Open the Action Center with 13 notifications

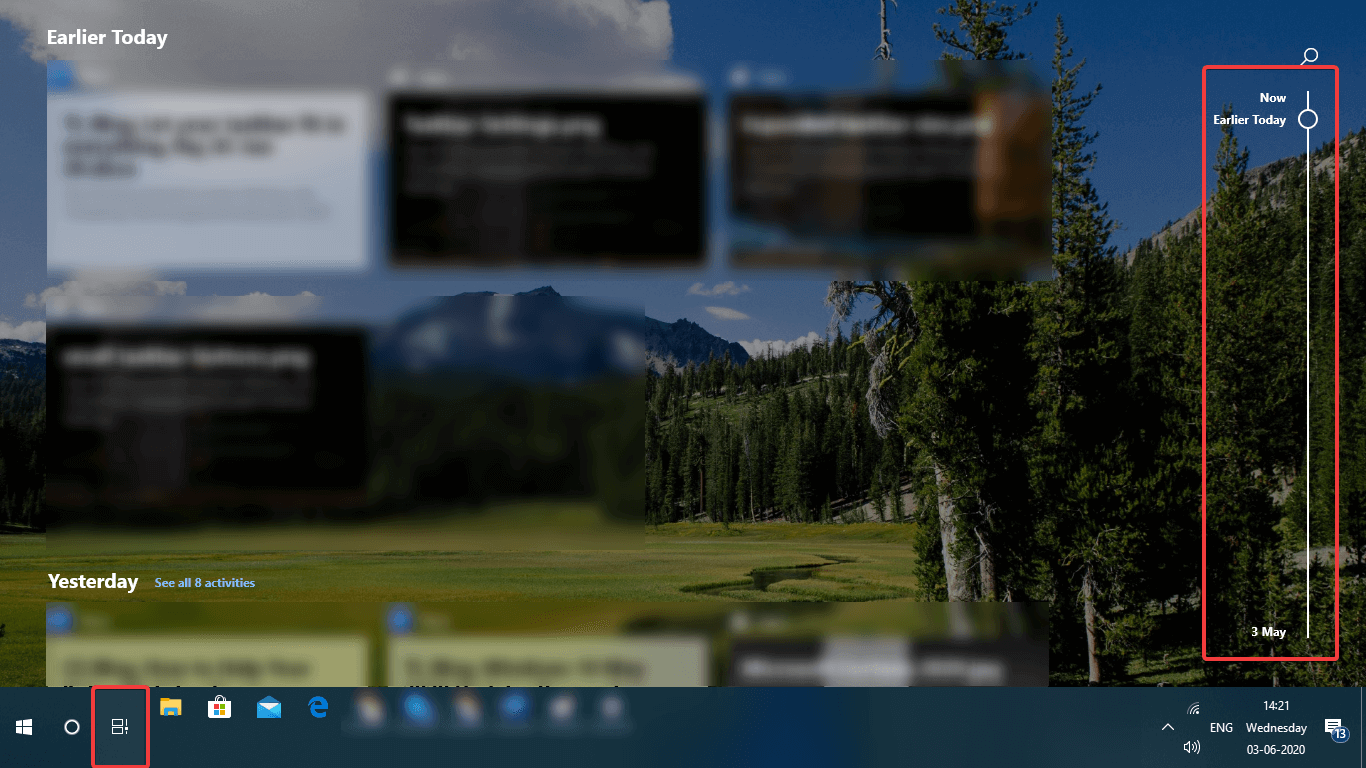[x=1334, y=727]
